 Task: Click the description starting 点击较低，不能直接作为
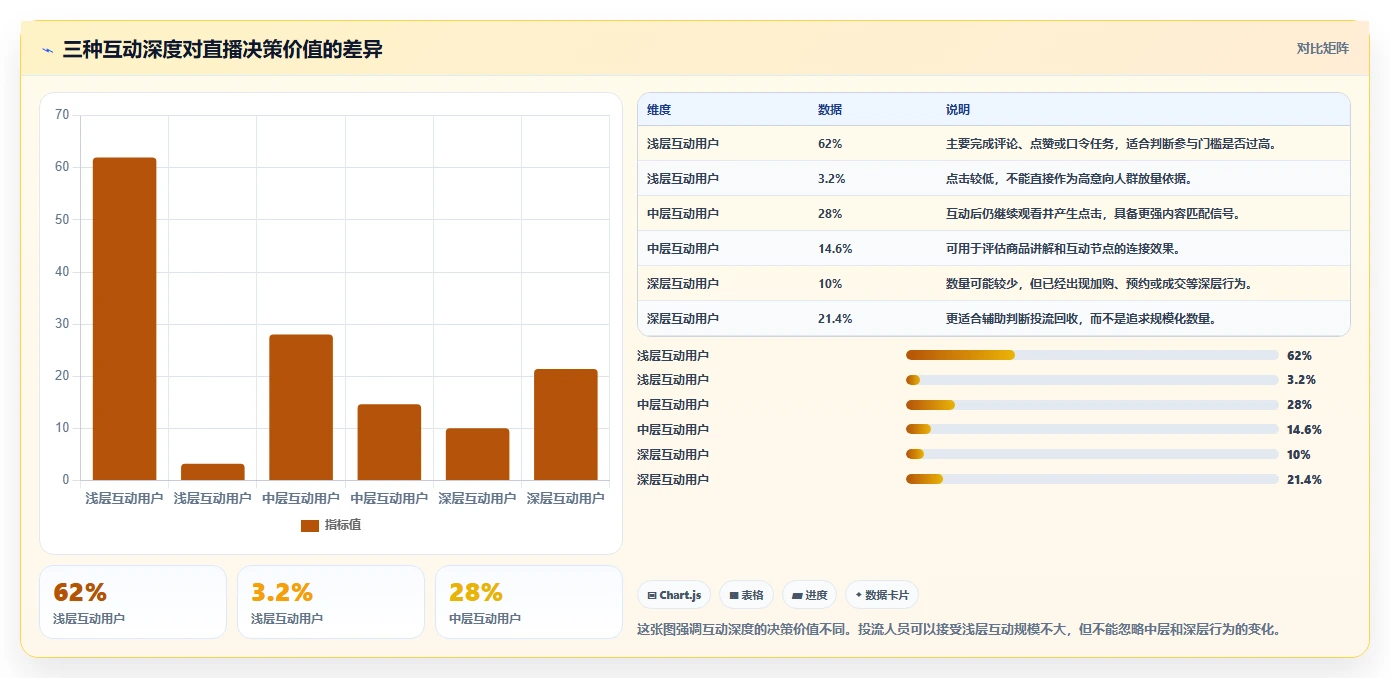[x=1069, y=179]
